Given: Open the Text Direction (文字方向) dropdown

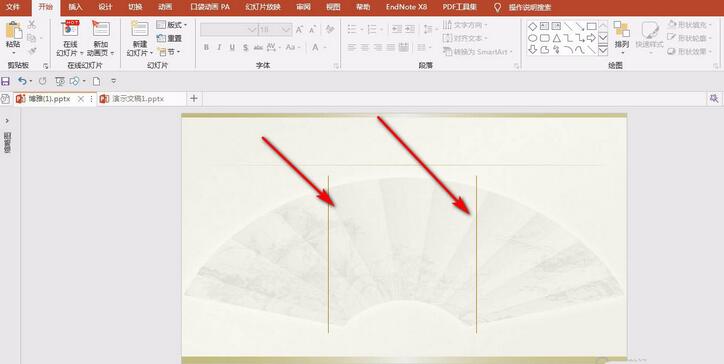Looking at the screenshot, I should (466, 25).
